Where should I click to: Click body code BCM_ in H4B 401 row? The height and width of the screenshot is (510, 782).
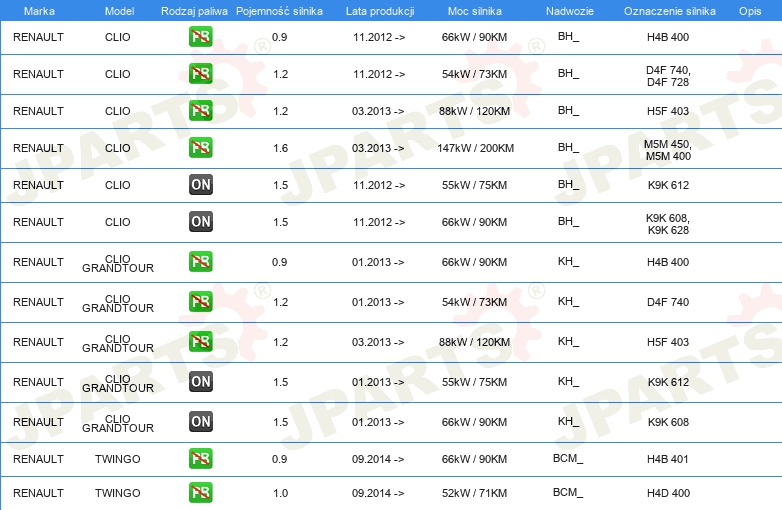tap(568, 459)
